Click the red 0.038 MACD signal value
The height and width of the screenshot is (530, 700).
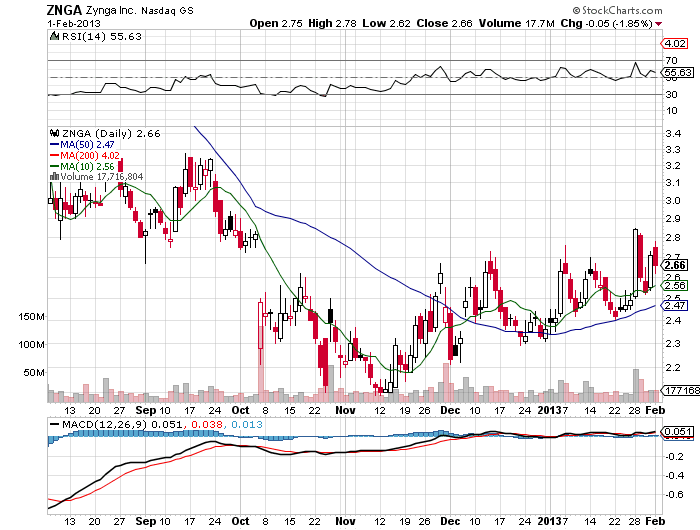tap(206, 424)
